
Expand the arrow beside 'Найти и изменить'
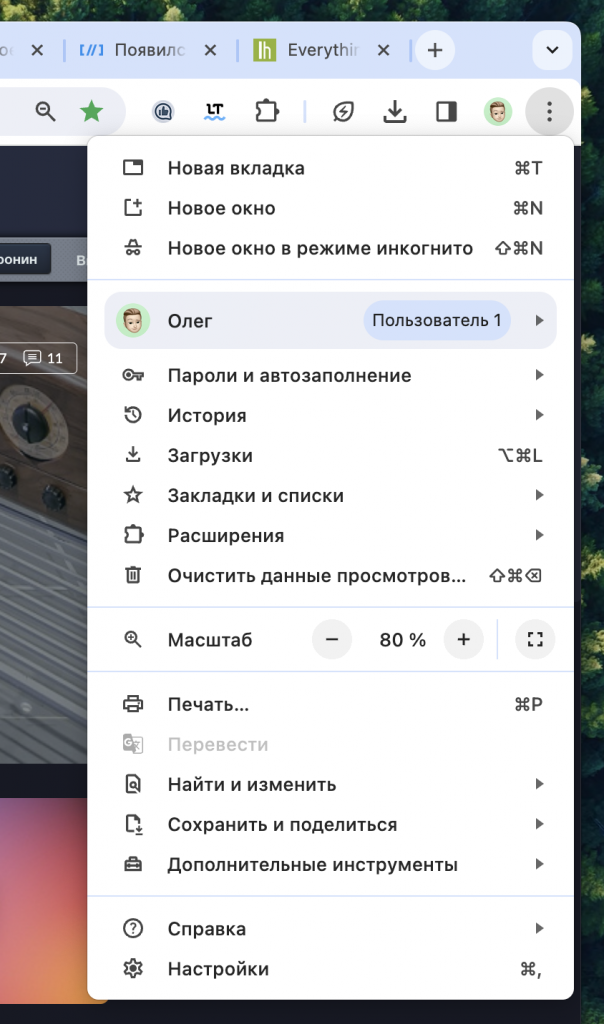click(x=539, y=784)
